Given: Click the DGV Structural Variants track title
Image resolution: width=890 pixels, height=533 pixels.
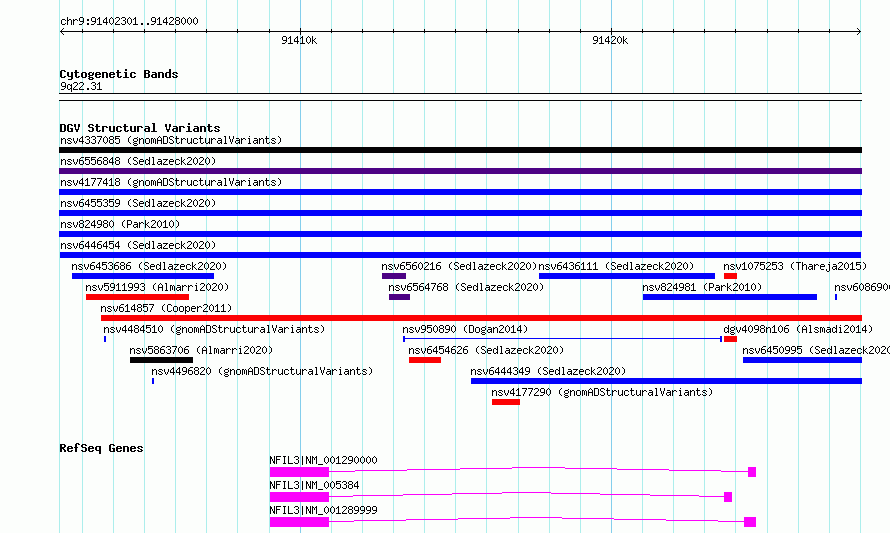Looking at the screenshot, I should (140, 128).
